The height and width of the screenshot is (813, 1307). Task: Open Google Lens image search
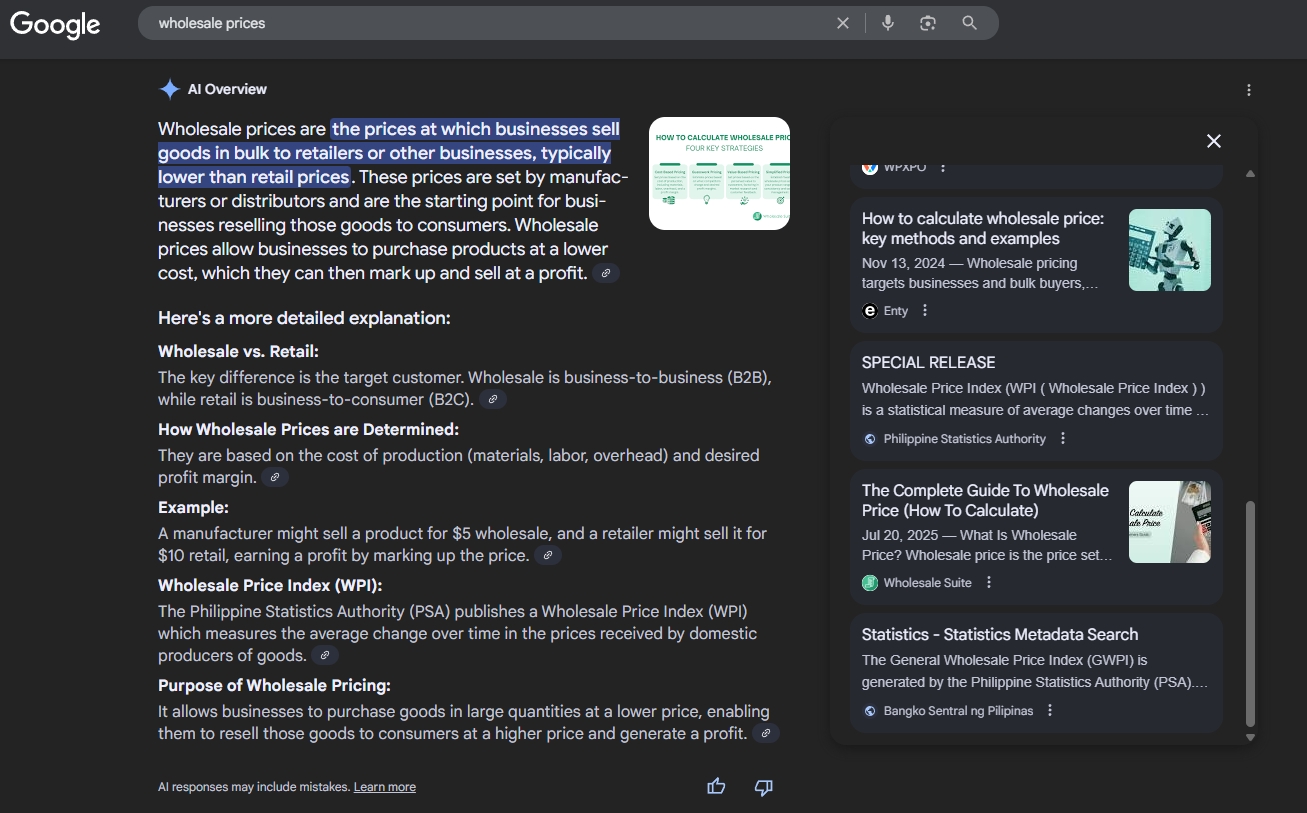click(x=928, y=23)
